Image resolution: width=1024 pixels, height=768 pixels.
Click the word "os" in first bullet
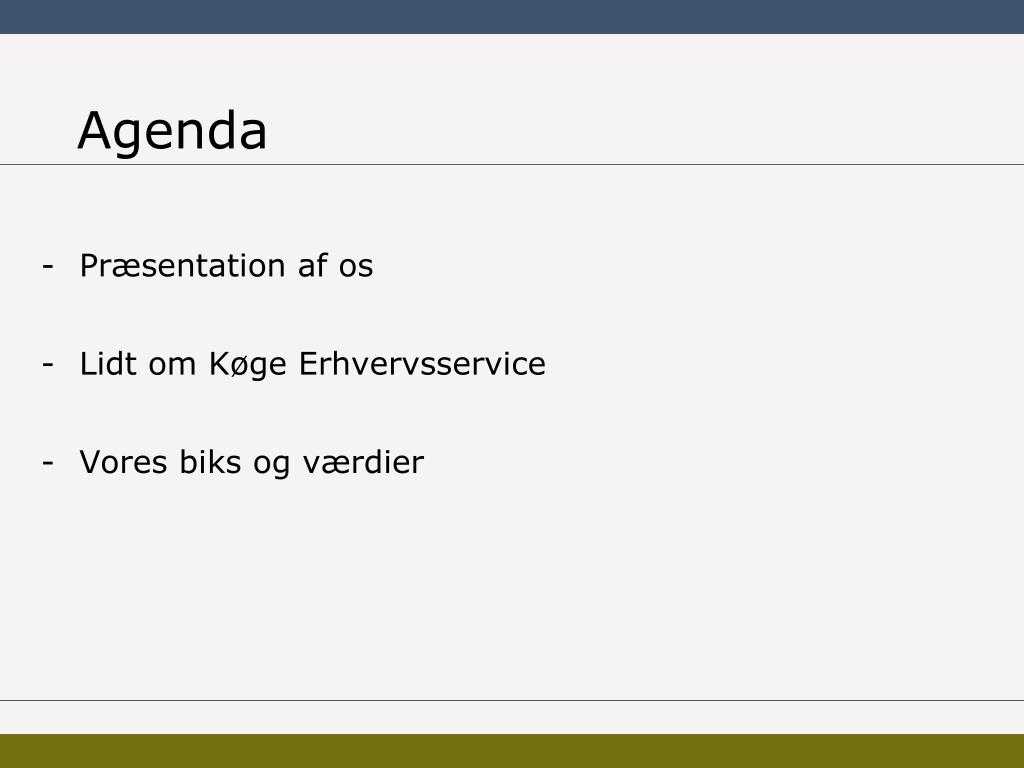[356, 268]
